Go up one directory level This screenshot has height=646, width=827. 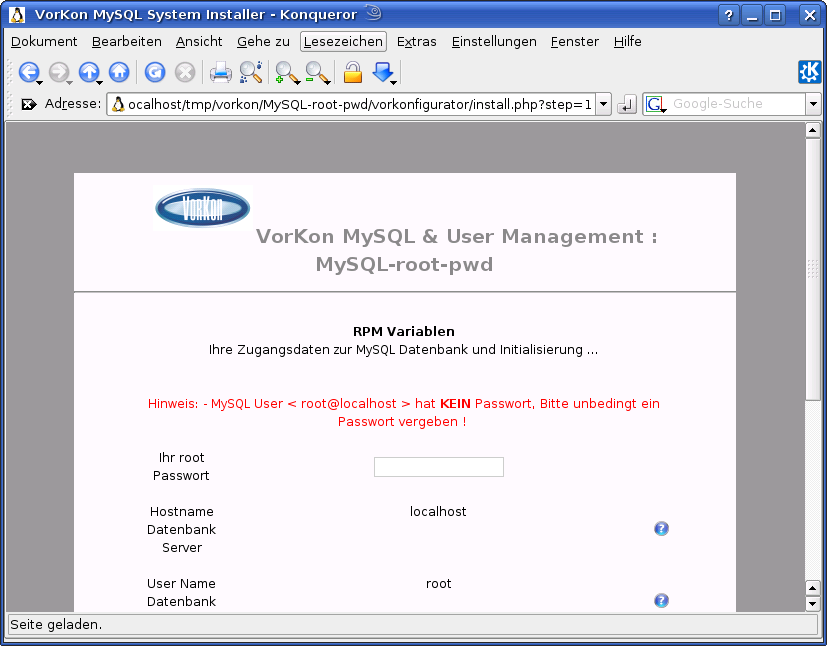tap(89, 72)
